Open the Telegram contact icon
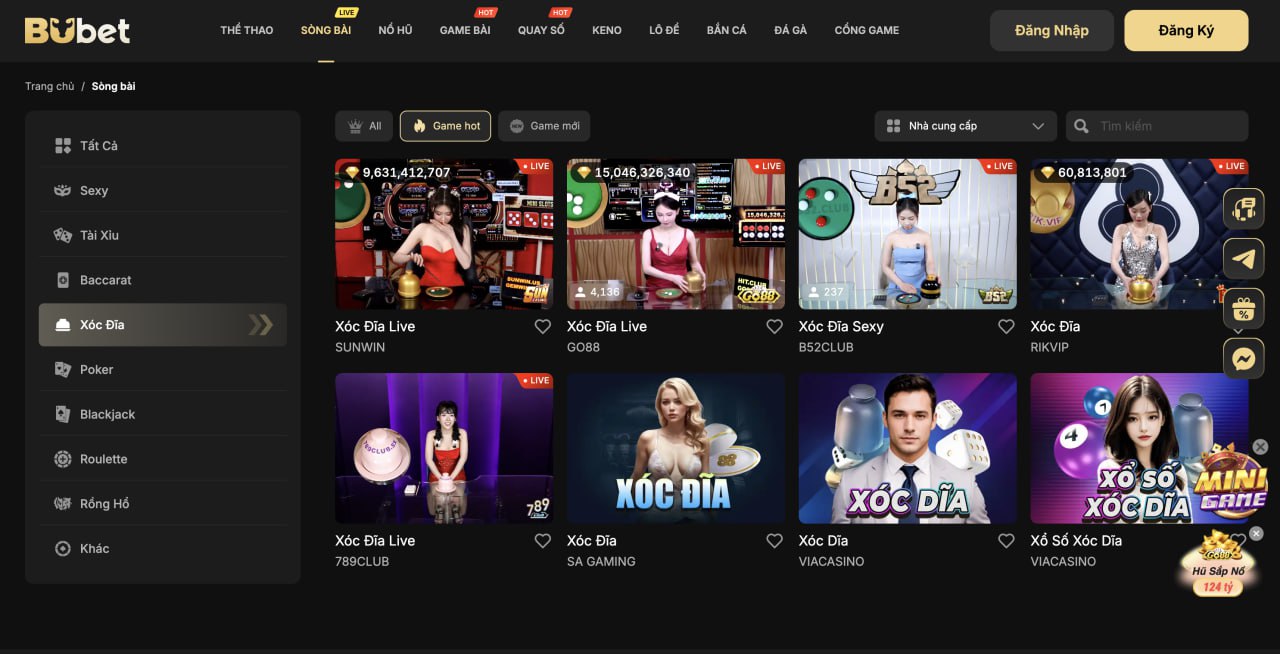Viewport: 1280px width, 654px height. 1243,259
